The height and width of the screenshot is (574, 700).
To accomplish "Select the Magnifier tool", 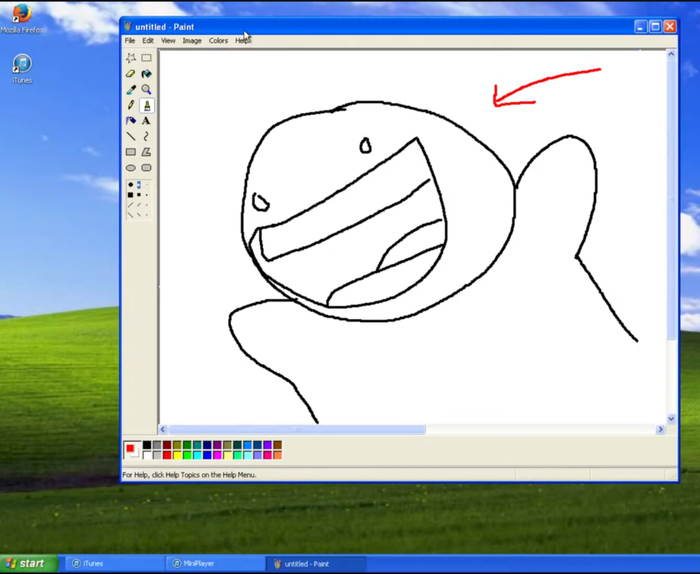I will (x=146, y=90).
